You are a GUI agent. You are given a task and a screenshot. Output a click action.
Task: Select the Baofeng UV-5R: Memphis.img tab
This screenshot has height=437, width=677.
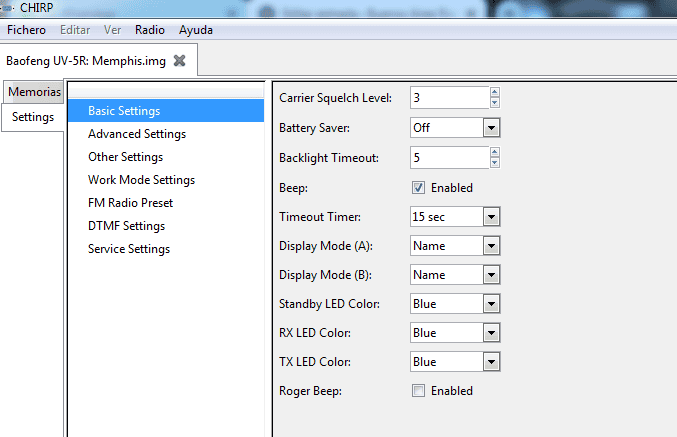[x=85, y=61]
